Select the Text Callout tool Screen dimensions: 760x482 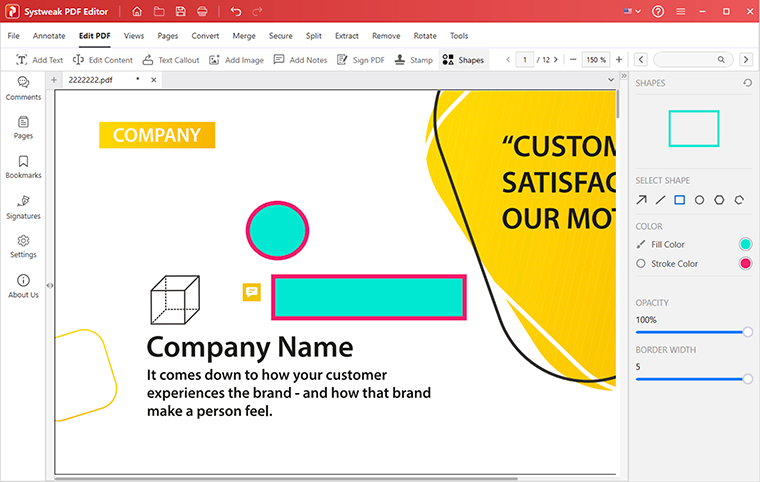point(171,60)
